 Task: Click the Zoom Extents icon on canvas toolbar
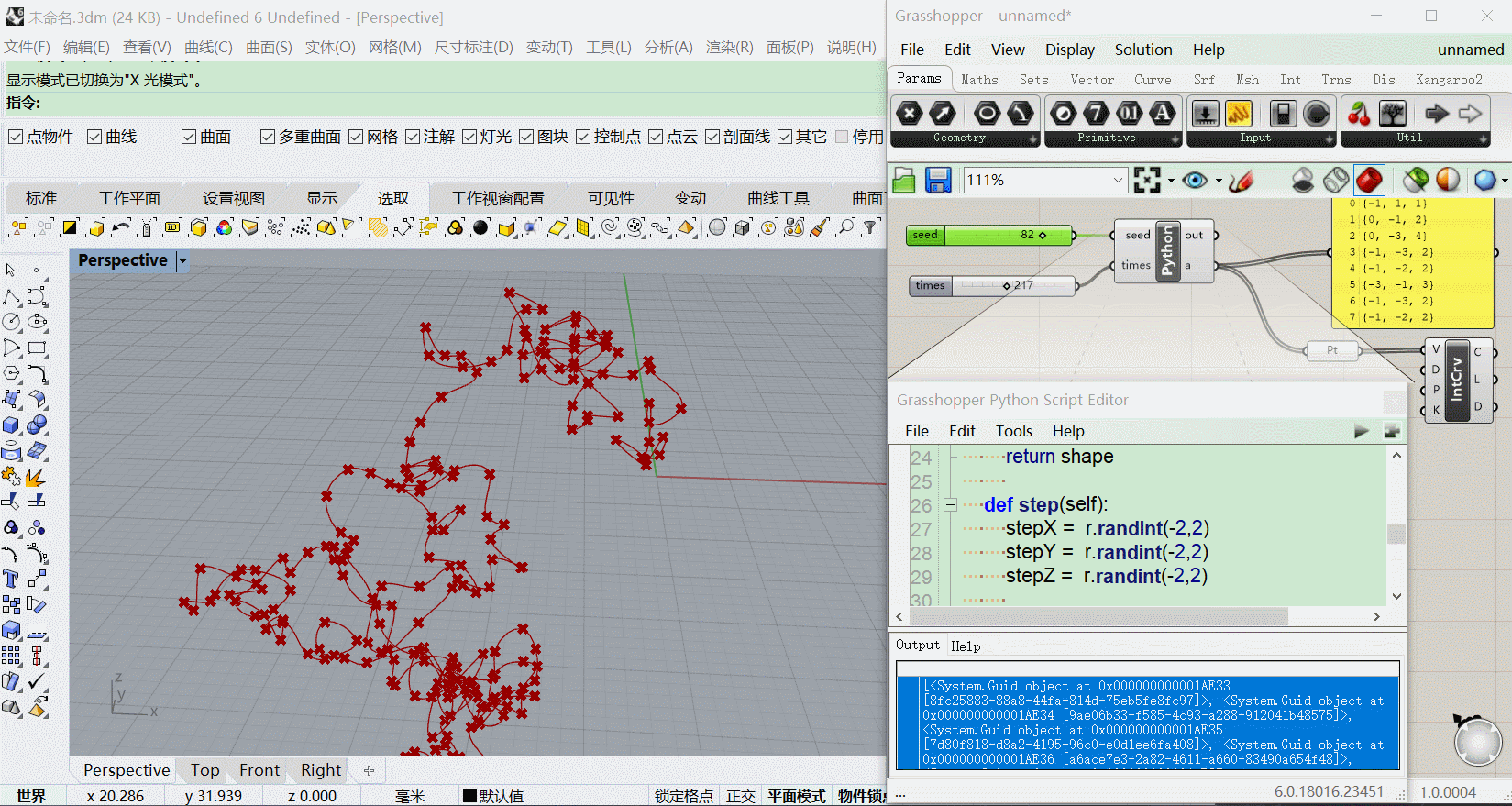1147,181
